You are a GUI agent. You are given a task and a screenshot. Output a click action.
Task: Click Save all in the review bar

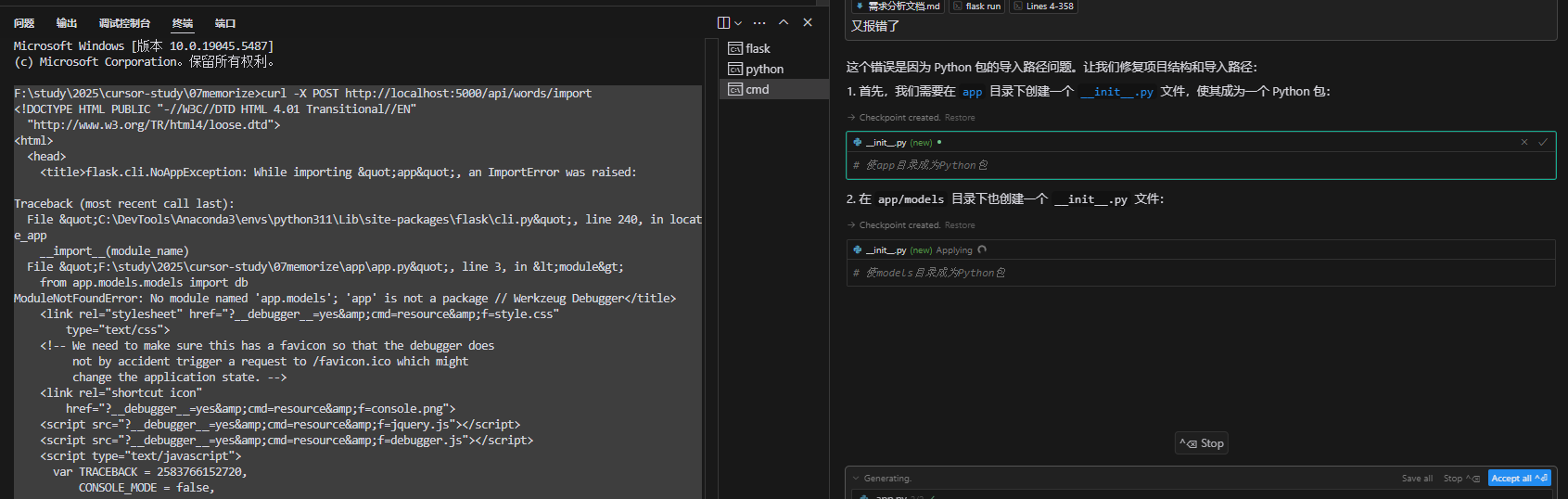pos(1417,479)
